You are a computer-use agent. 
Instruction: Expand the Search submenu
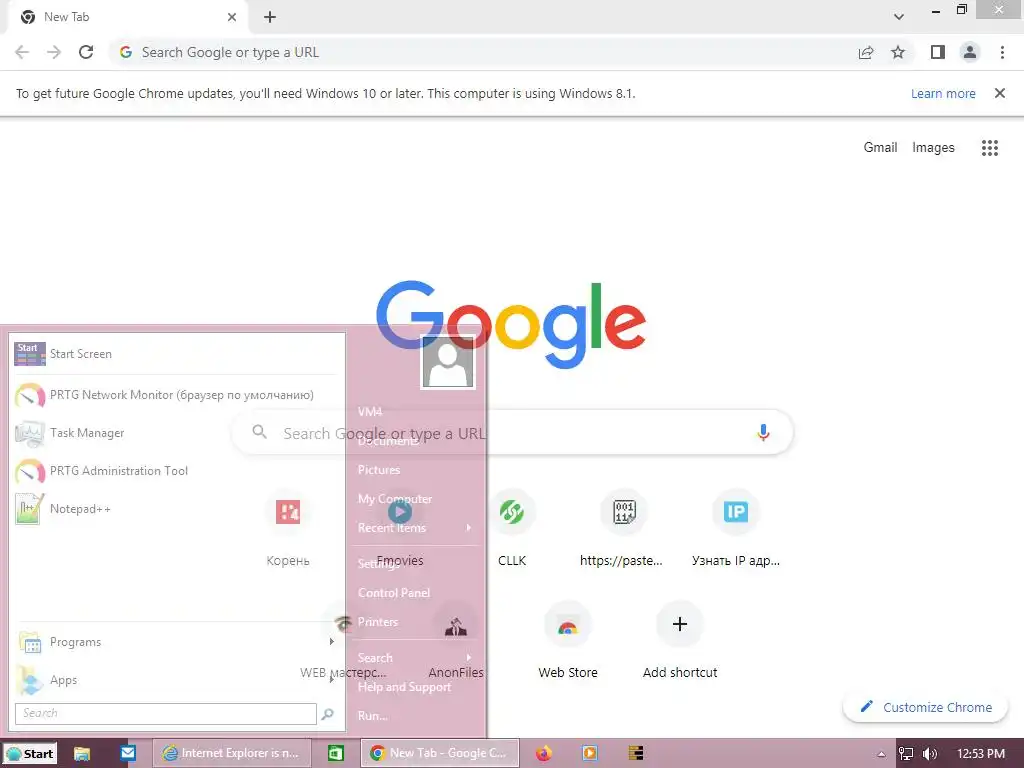click(417, 658)
